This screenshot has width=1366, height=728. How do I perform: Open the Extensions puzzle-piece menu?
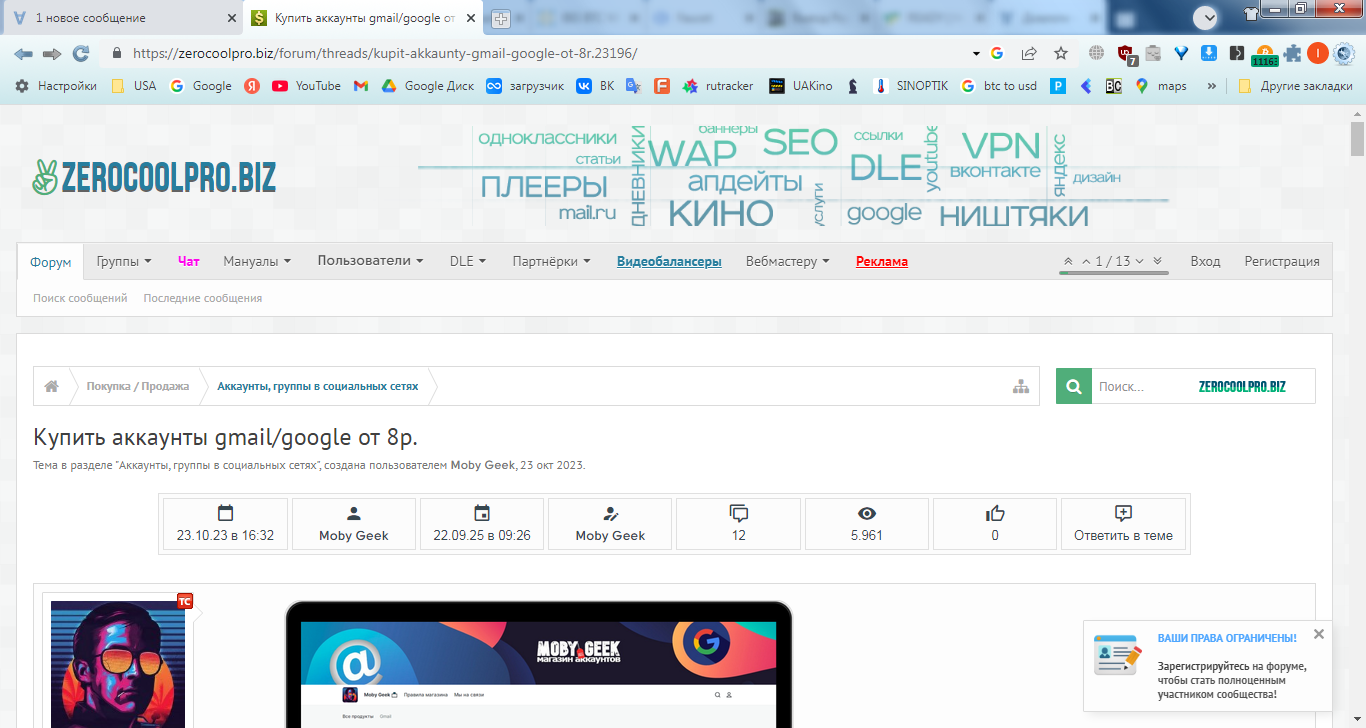point(1293,53)
